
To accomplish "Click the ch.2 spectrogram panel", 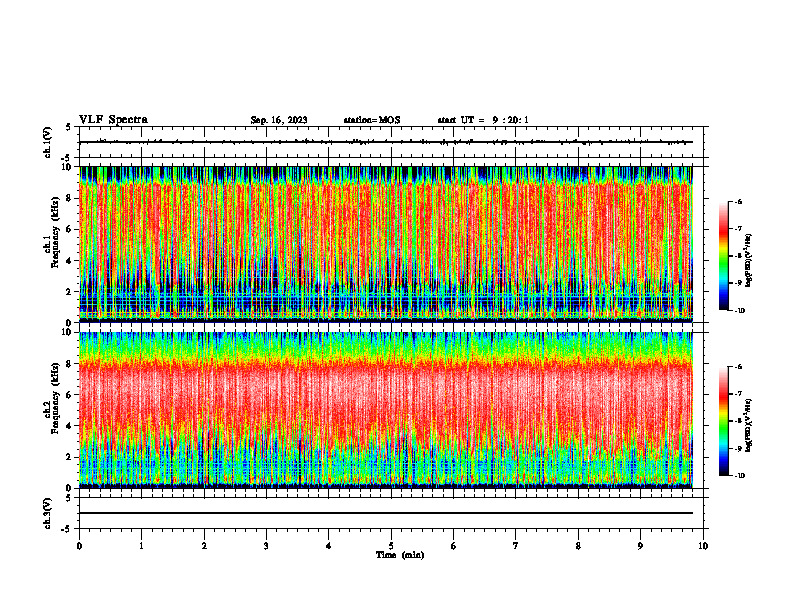I will 386,410.
